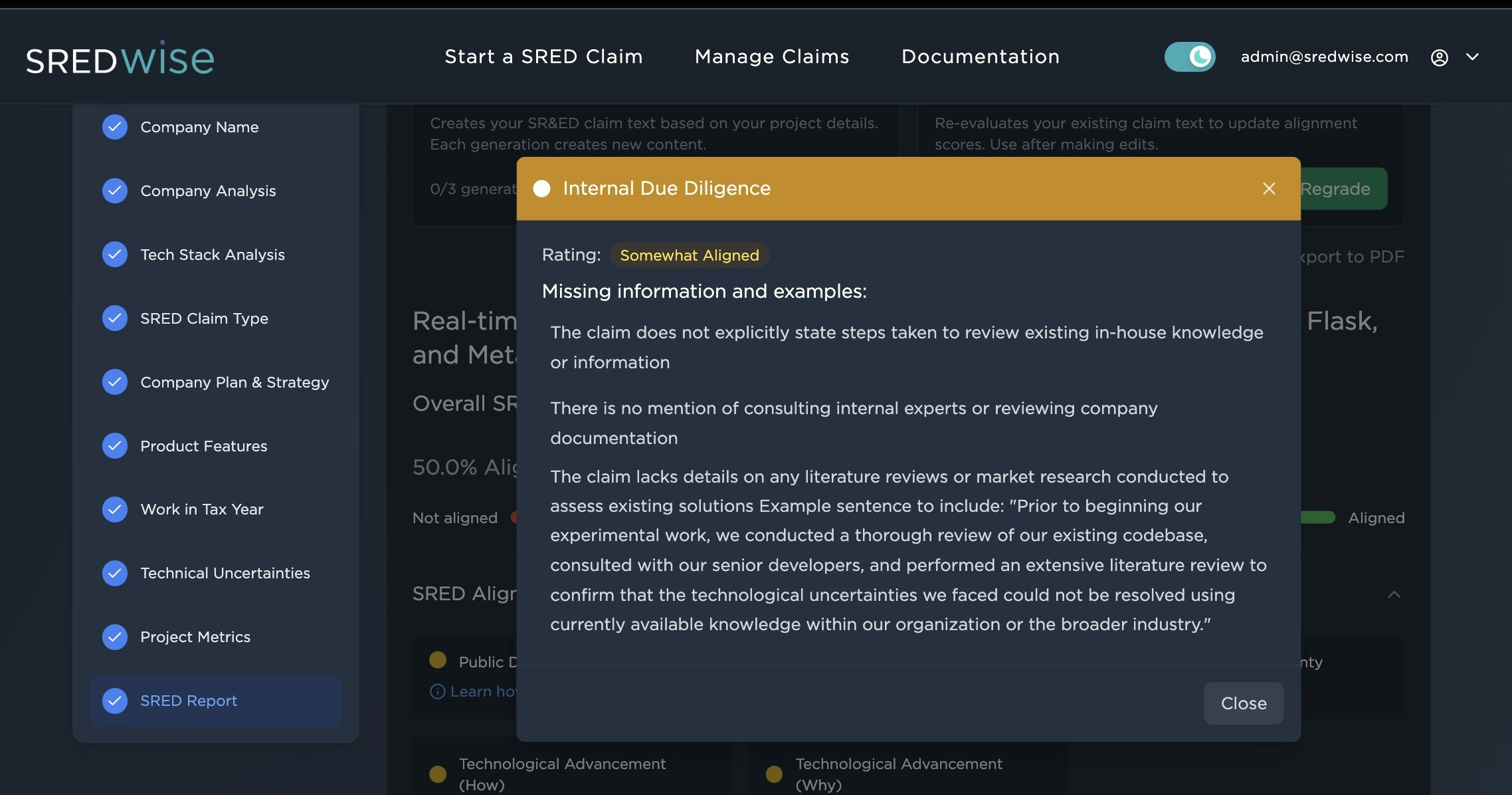1512x795 pixels.
Task: Click the Public Disclosure yellow status dot
Action: [438, 660]
